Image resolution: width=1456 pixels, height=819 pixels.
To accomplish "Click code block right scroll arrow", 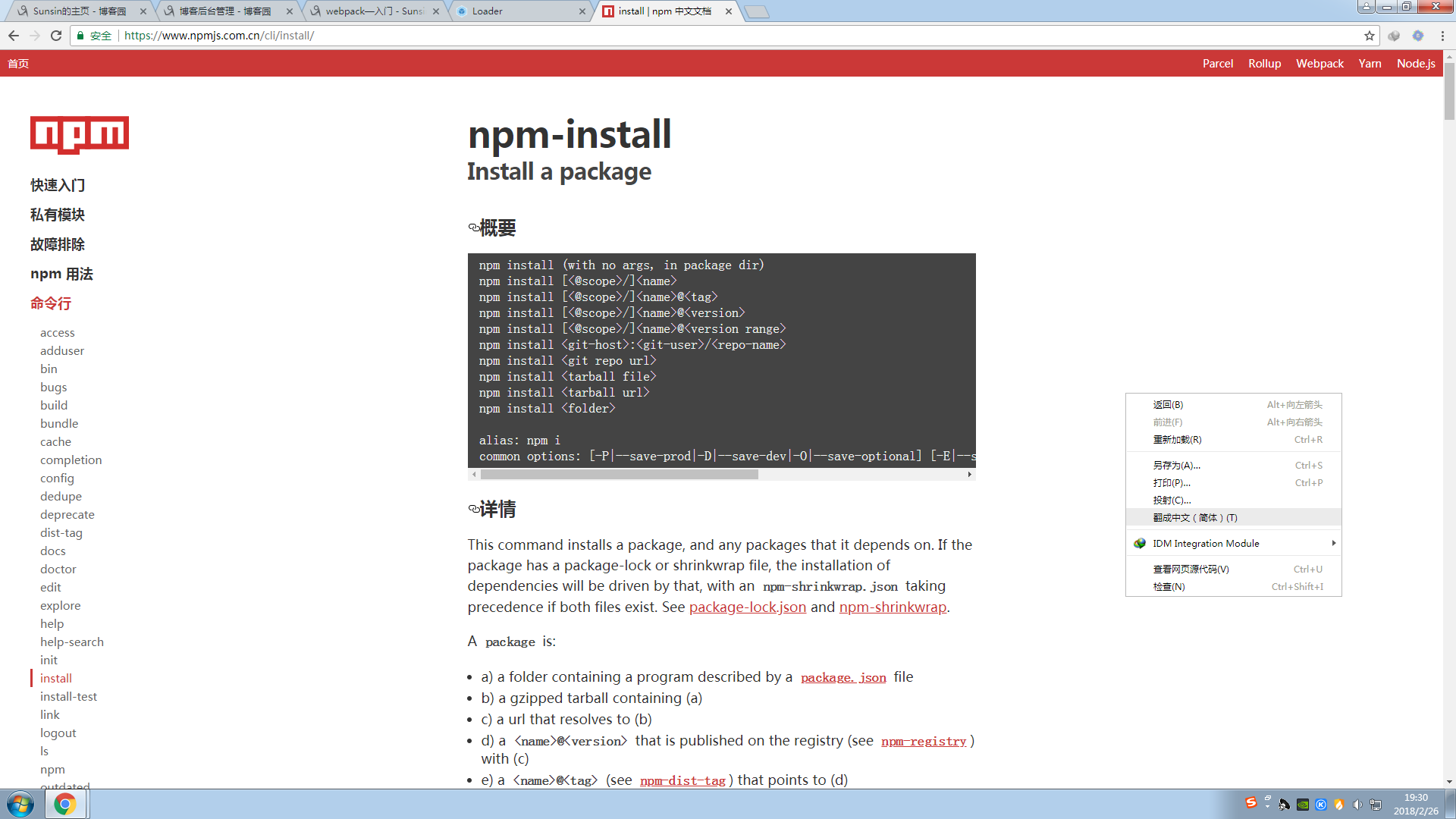I will pos(969,475).
